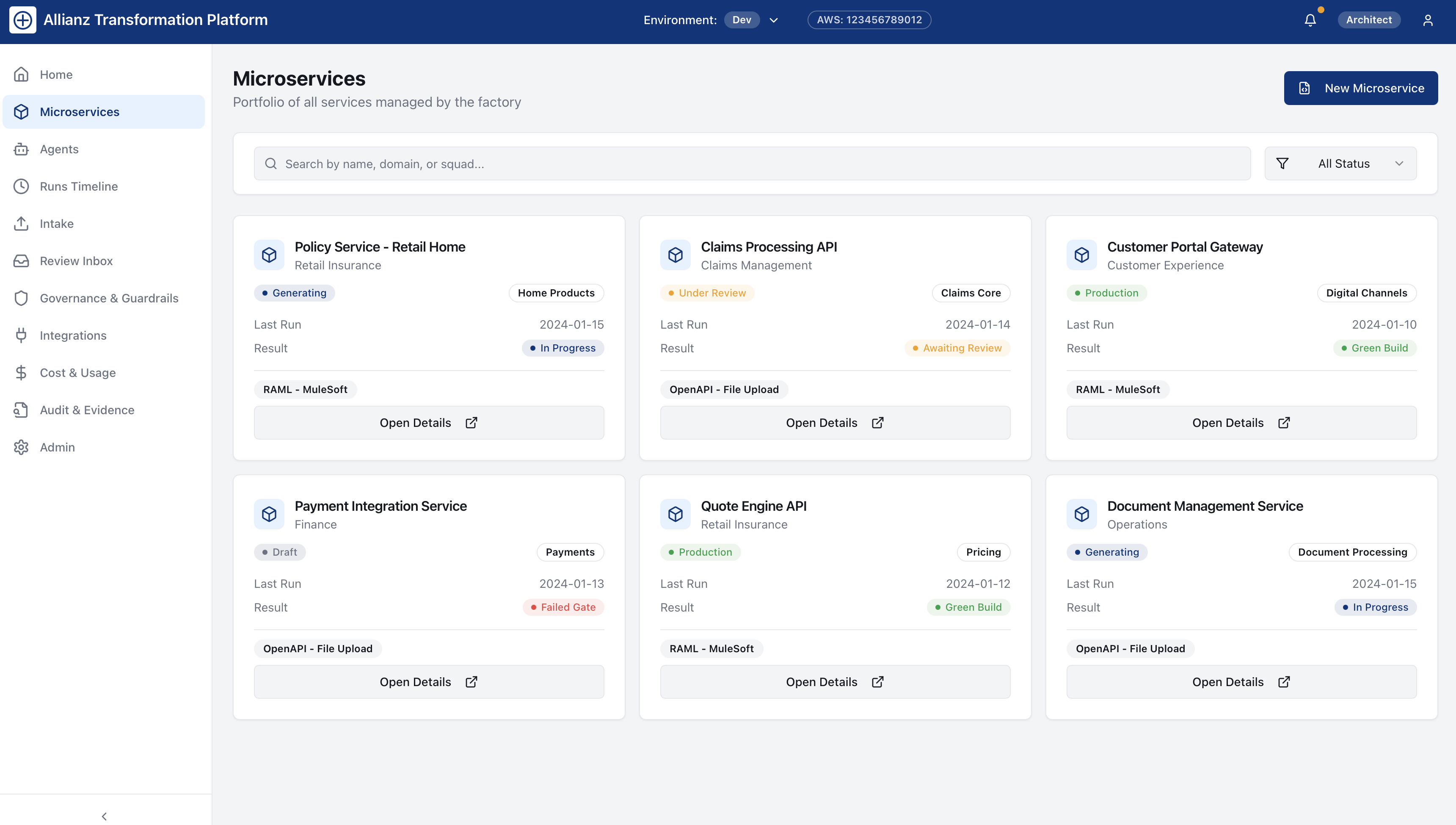Click the notification bell icon
The width and height of the screenshot is (1456, 825).
pos(1310,19)
